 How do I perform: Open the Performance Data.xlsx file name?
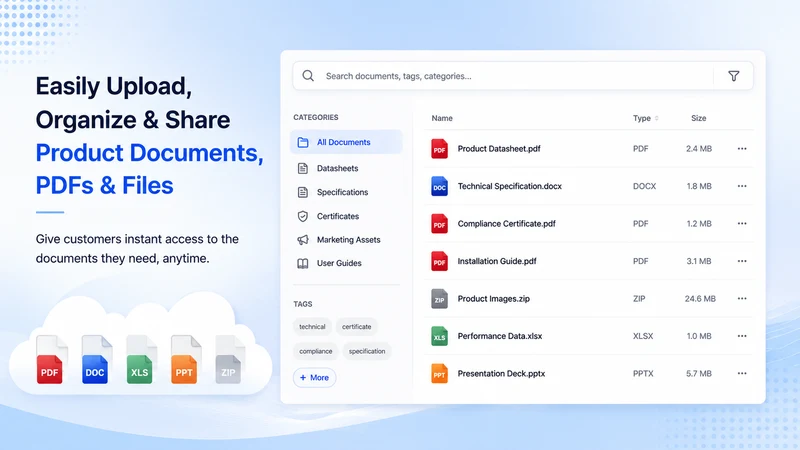click(x=499, y=336)
